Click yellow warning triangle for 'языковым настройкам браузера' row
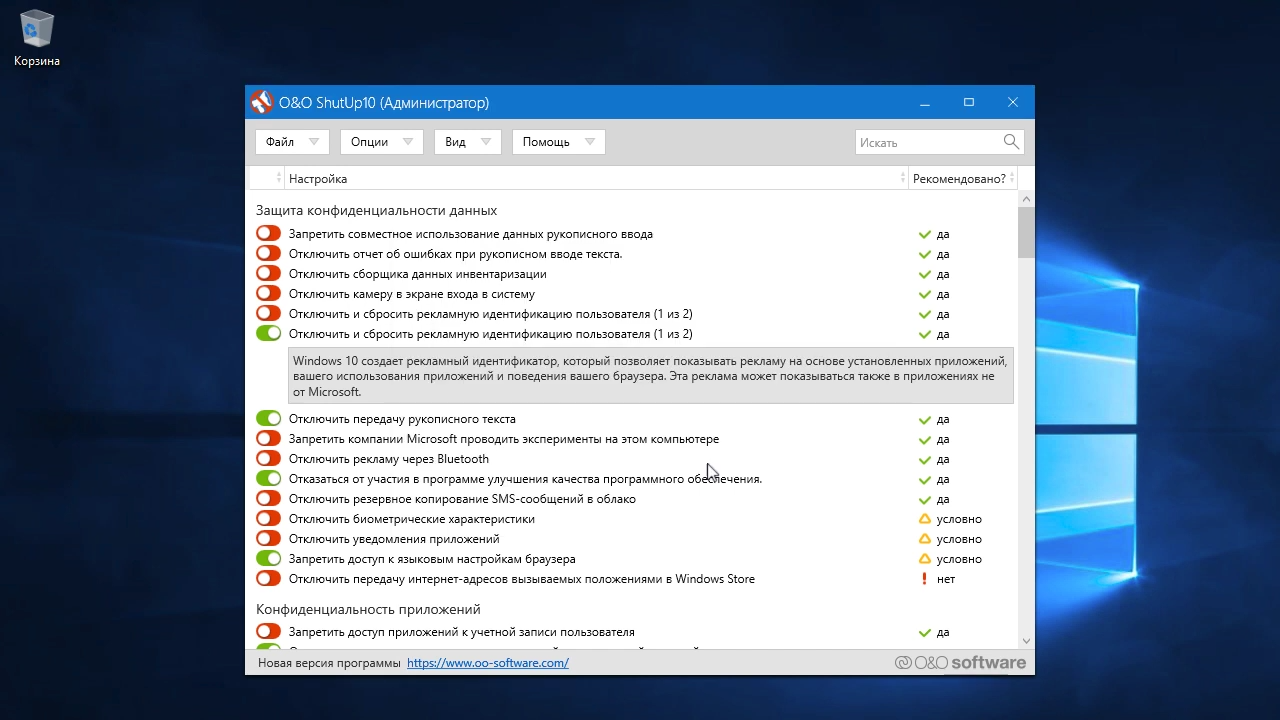Screen dimensions: 1280x720 [x=925, y=559]
